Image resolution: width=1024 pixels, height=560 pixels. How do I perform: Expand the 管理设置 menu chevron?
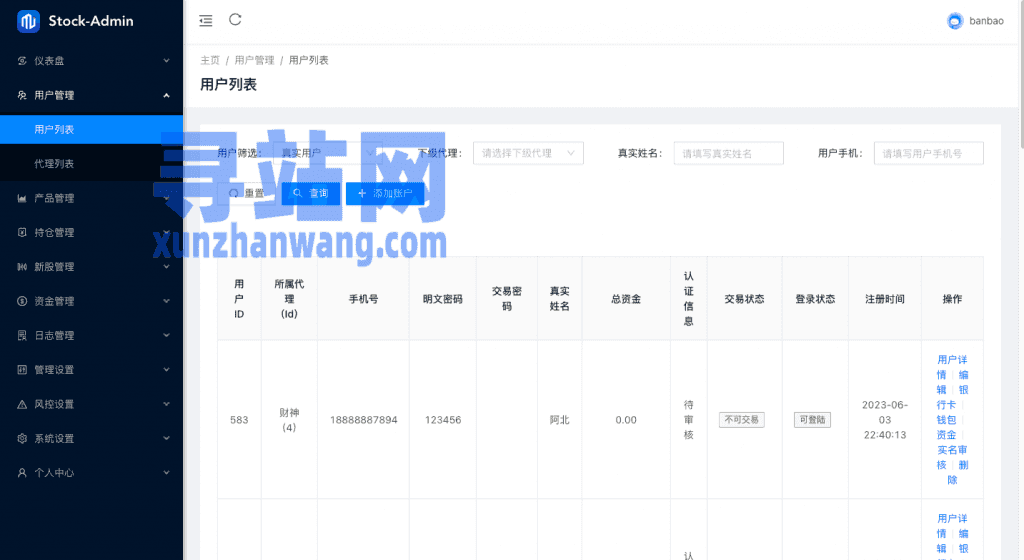coord(167,370)
